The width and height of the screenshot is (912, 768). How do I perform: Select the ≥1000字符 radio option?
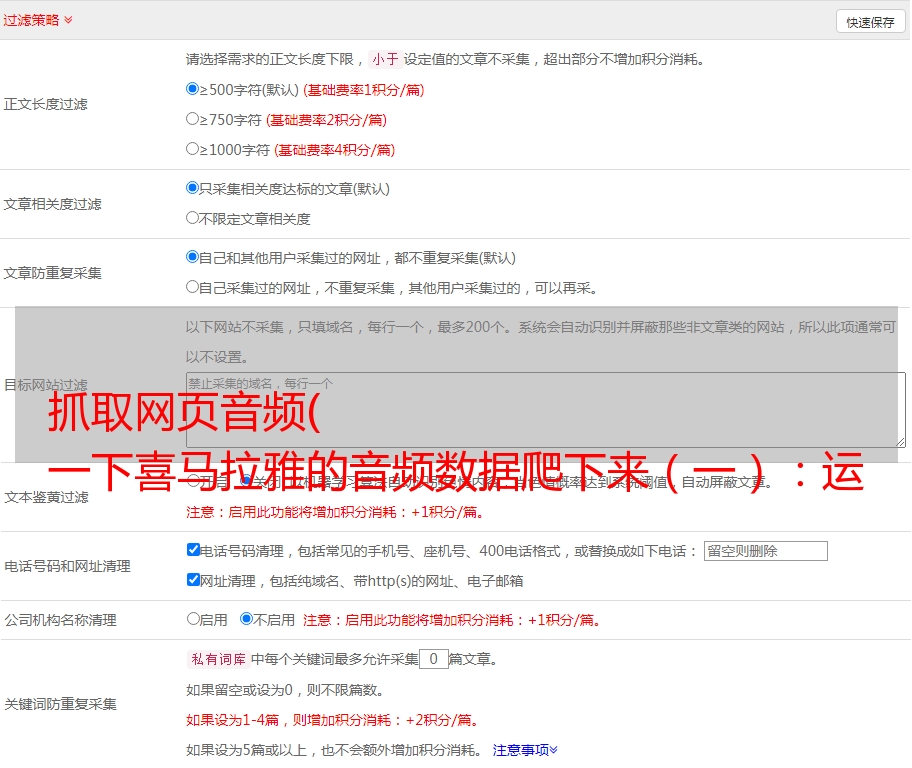pyautogui.click(x=192, y=148)
